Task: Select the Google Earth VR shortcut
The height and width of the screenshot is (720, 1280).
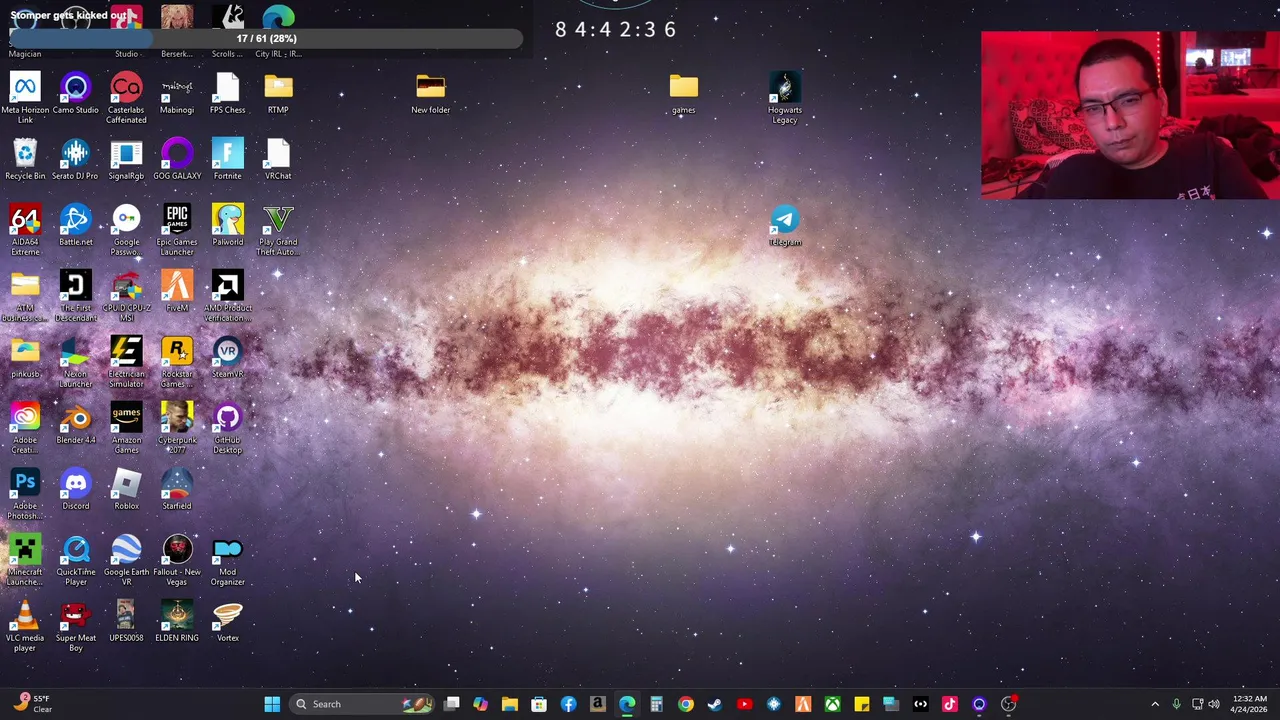Action: [126, 560]
